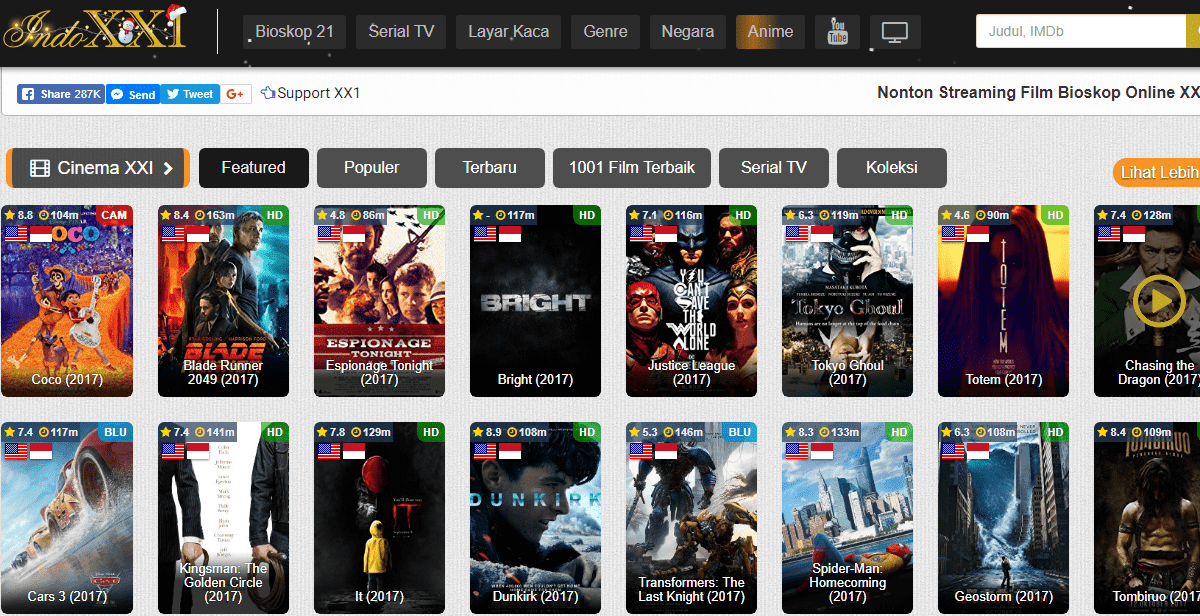Click the 163m duration on Blade Runner

[215, 215]
